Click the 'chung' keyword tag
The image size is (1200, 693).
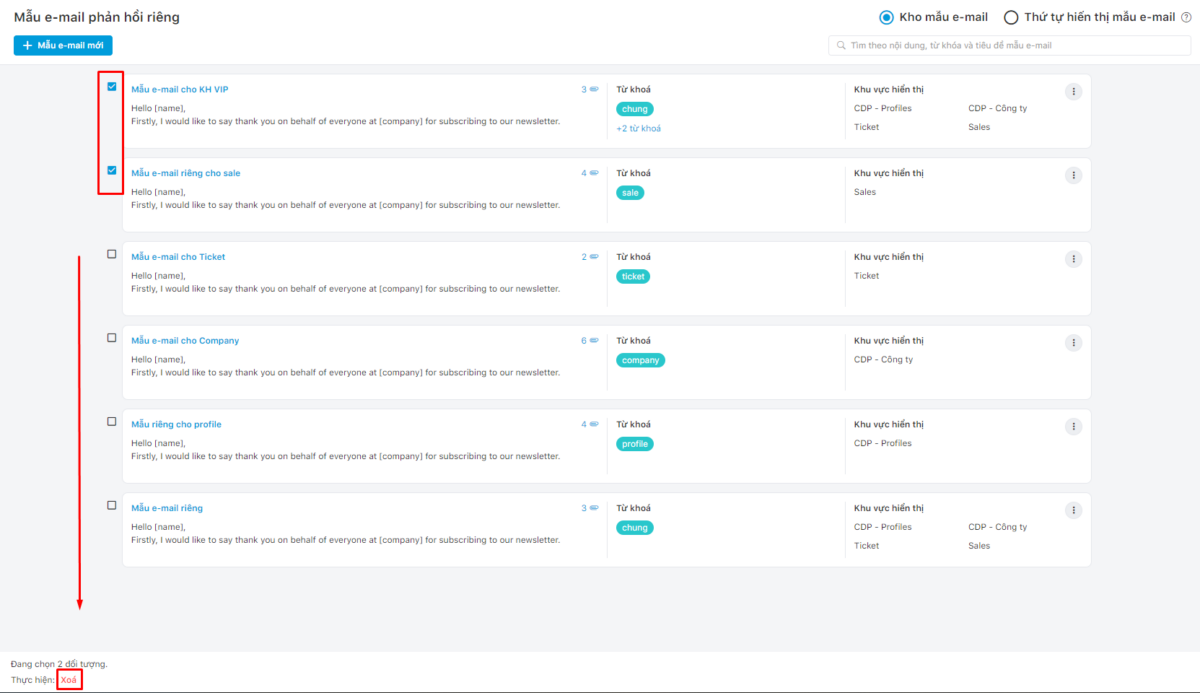(634, 108)
